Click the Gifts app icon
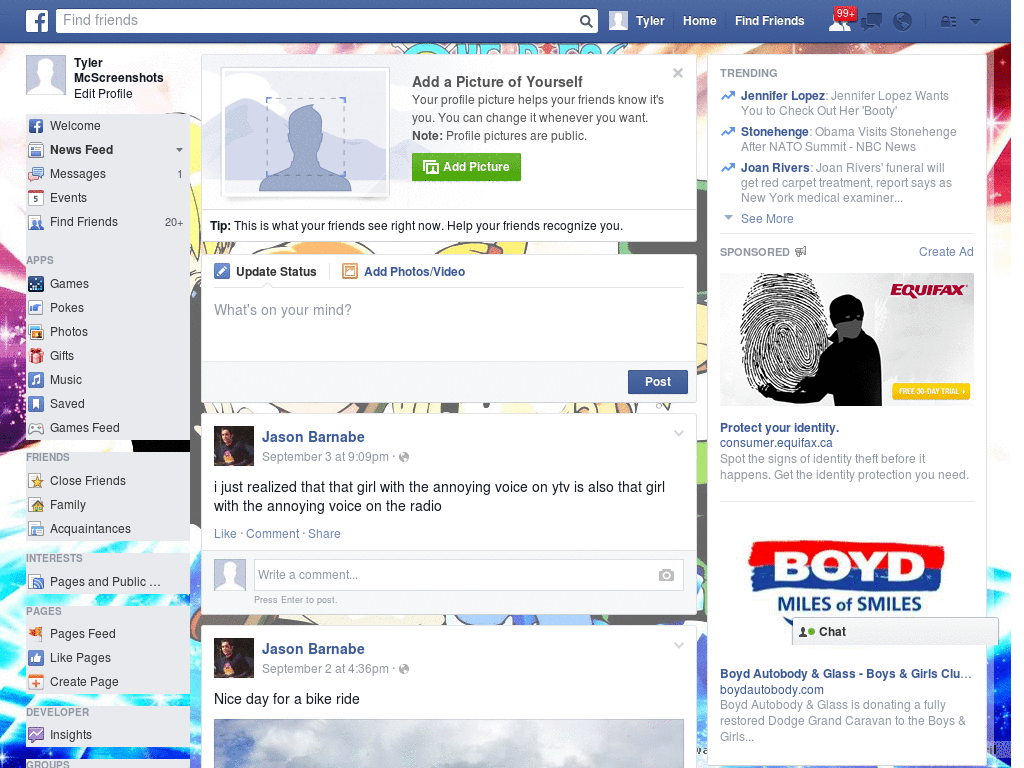Viewport: 1024px width, 768px height. (x=36, y=356)
